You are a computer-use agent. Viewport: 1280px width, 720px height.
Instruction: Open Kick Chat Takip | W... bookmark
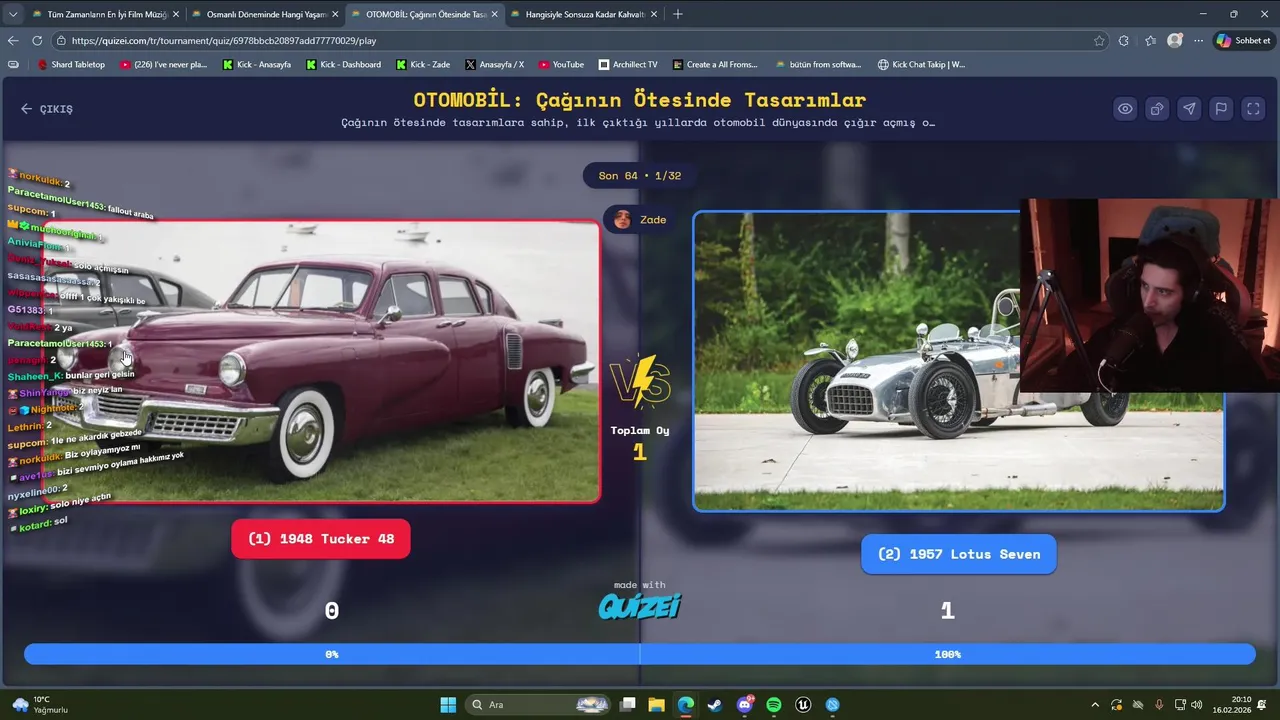click(x=921, y=64)
